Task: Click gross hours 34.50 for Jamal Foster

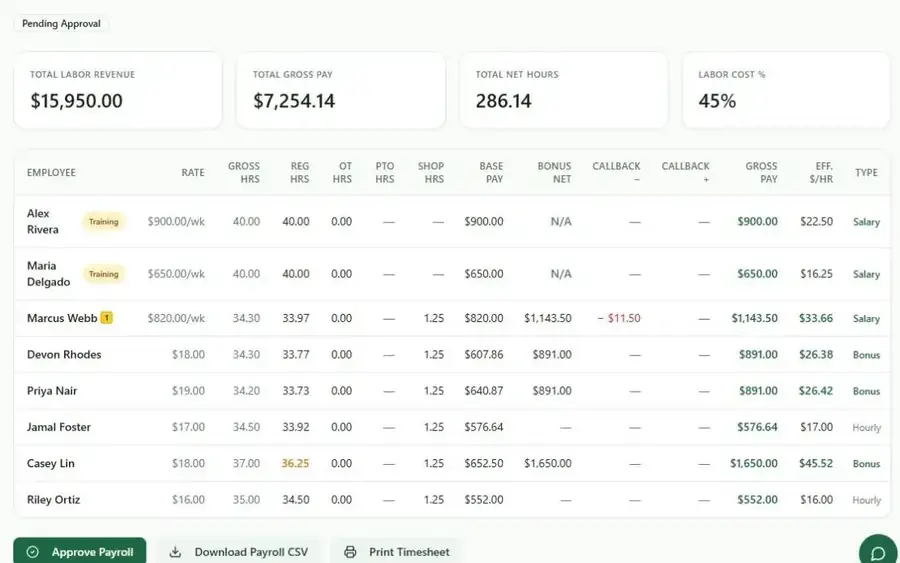Action: tap(246, 427)
